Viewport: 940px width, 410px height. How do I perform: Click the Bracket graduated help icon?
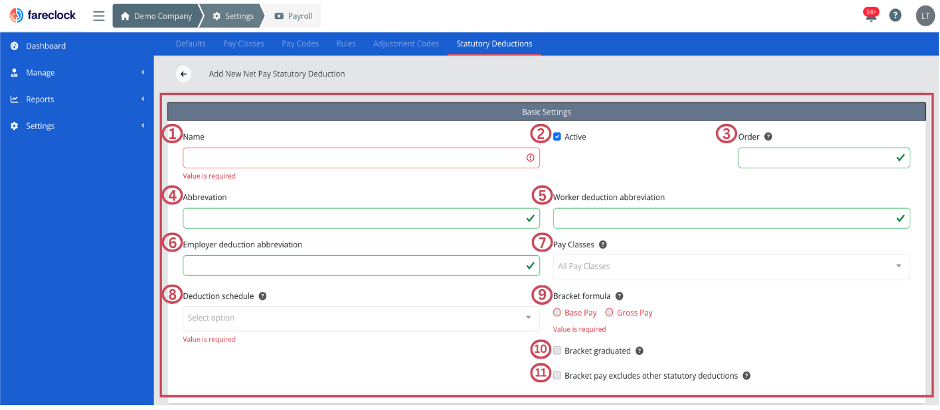click(x=639, y=351)
